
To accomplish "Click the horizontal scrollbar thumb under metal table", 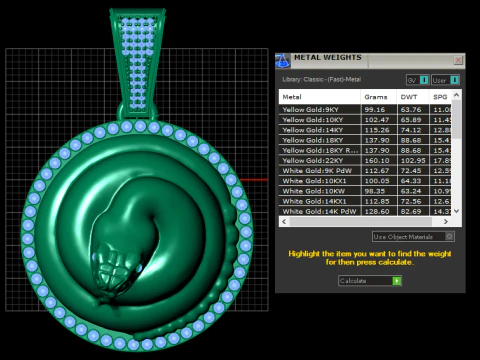I will (x=361, y=221).
